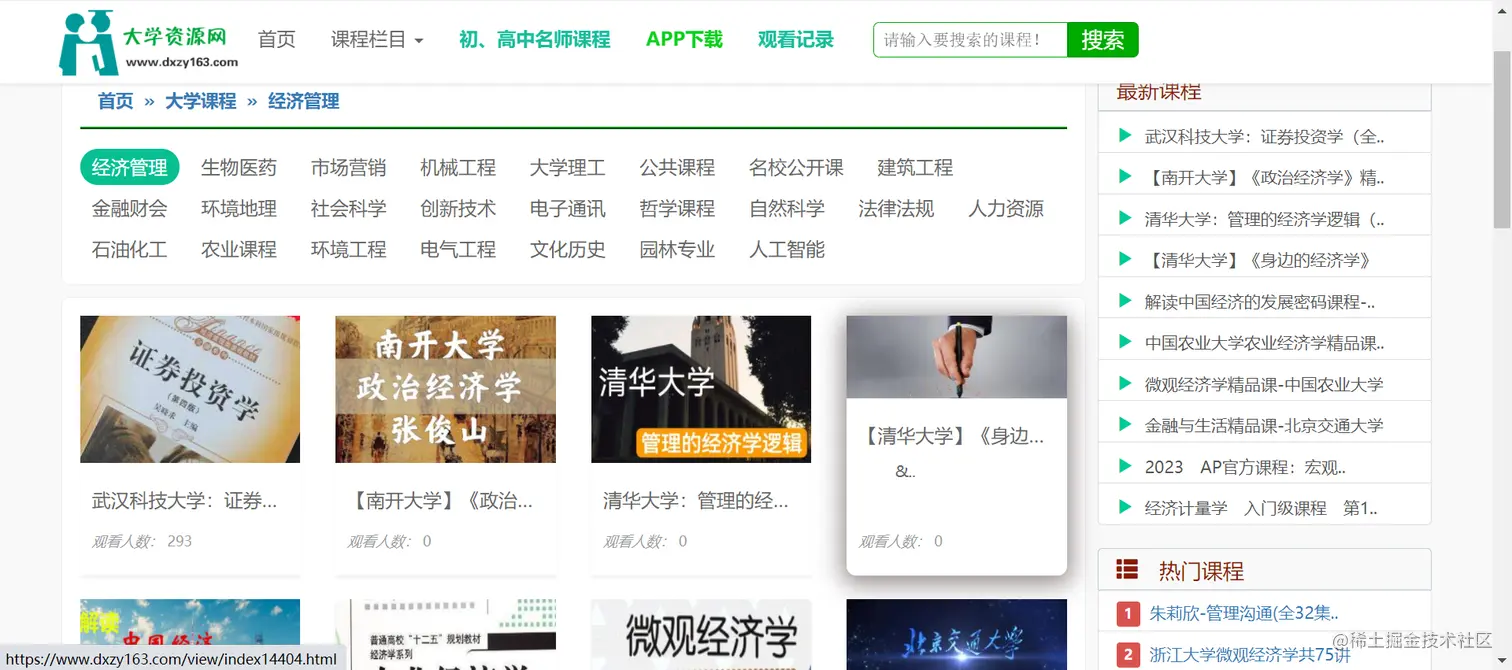Open the 清华大学 管理的经济学逻辑 thumbnail
This screenshot has width=1512, height=670.
tap(701, 389)
